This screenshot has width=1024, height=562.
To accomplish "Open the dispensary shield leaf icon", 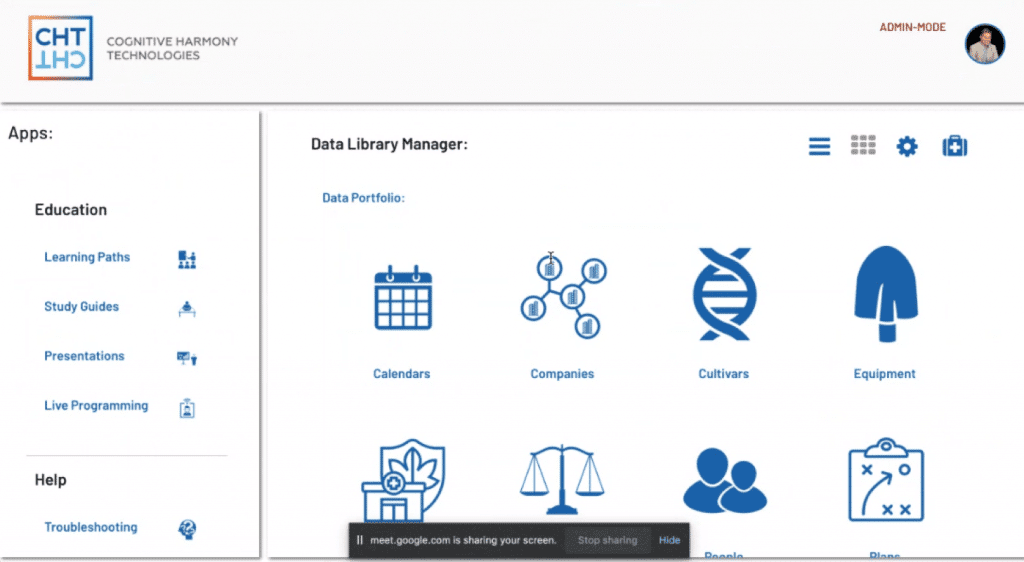I will (401, 480).
